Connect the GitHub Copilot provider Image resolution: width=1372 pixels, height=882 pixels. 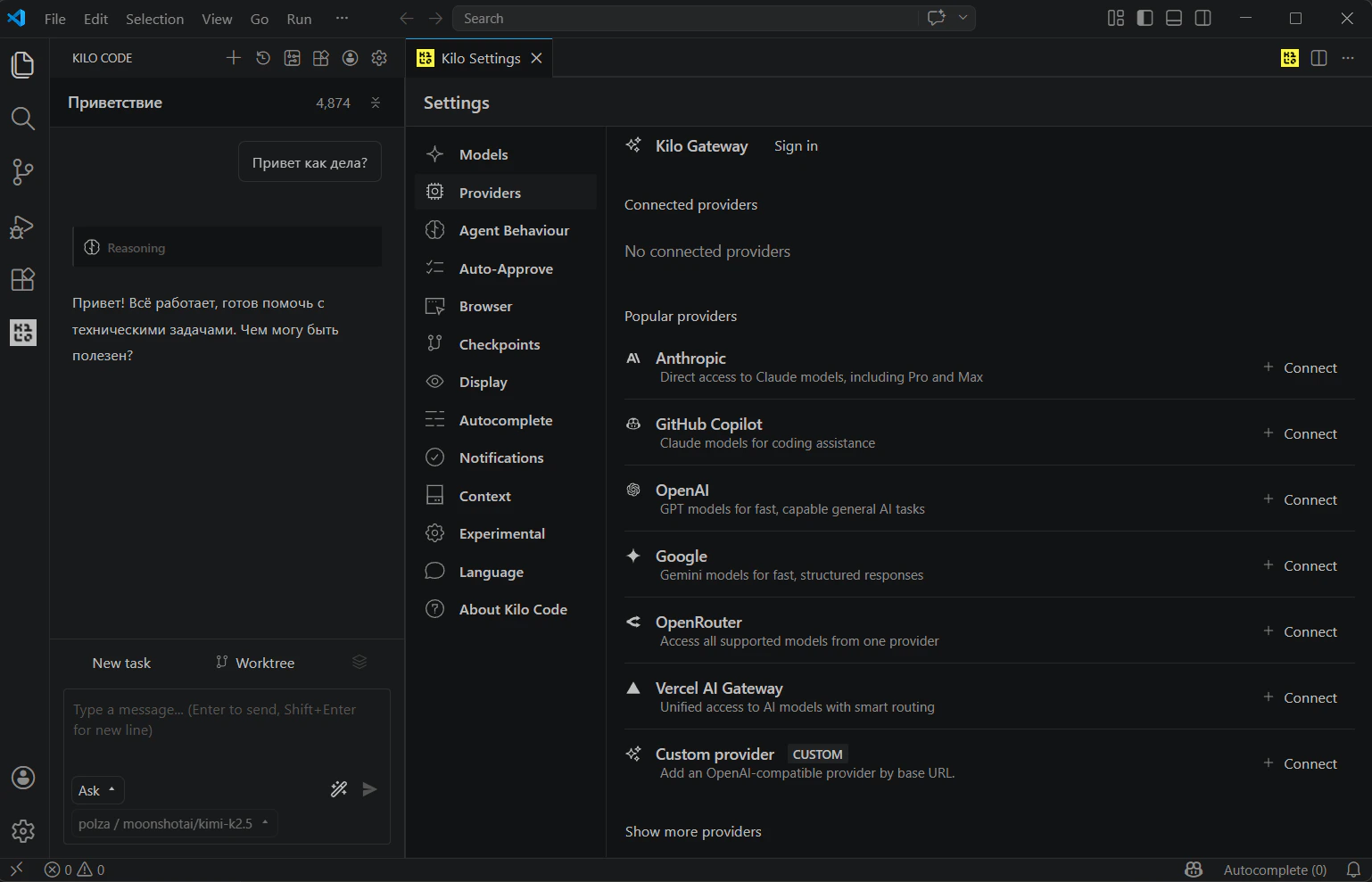tap(1301, 433)
